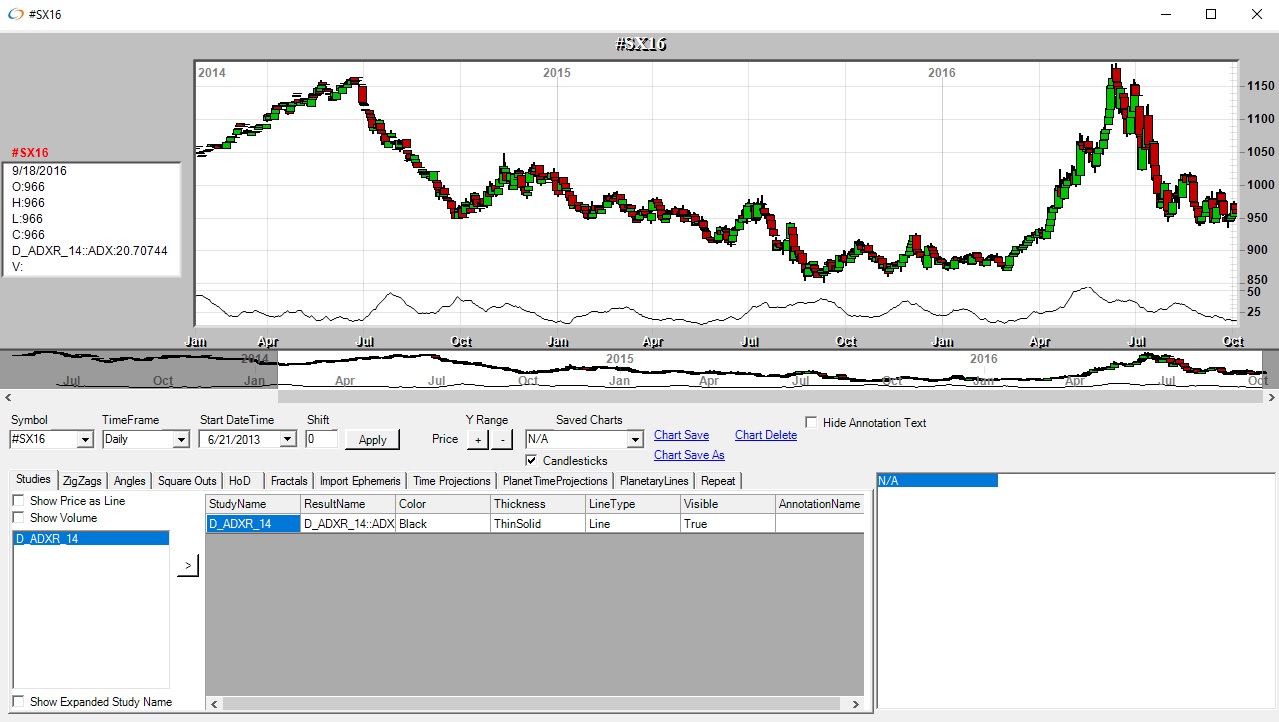The image size is (1279, 722).
Task: Enable the Show Volume checkbox
Action: 18,518
